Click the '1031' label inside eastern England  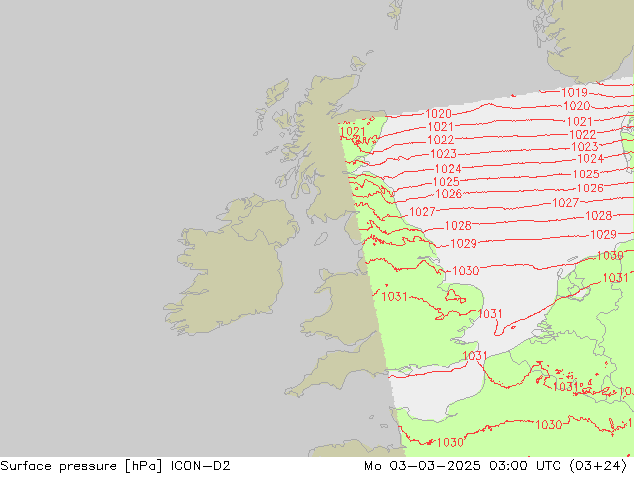(x=394, y=297)
